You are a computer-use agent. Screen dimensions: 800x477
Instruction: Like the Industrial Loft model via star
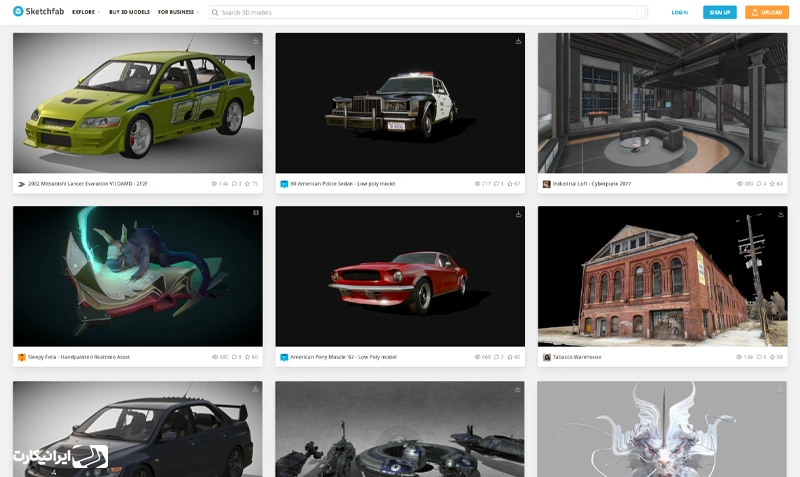(x=772, y=184)
